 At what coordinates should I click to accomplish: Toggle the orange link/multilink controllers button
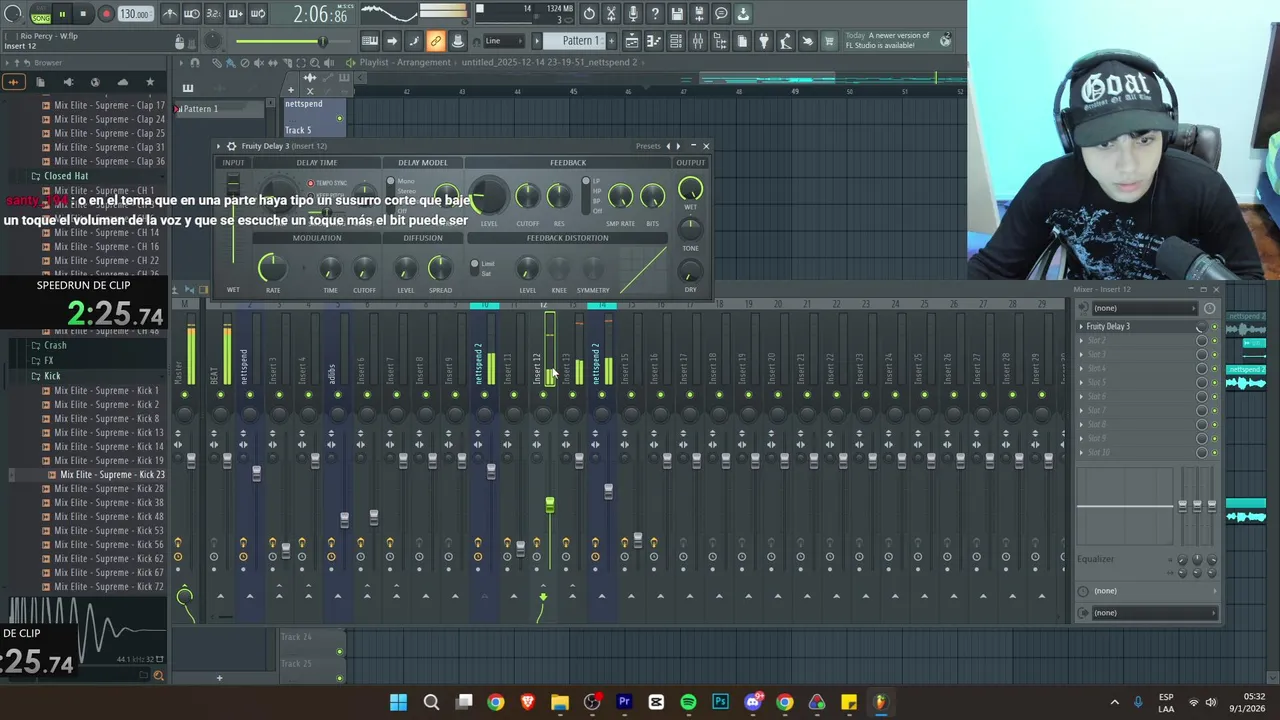(x=436, y=41)
